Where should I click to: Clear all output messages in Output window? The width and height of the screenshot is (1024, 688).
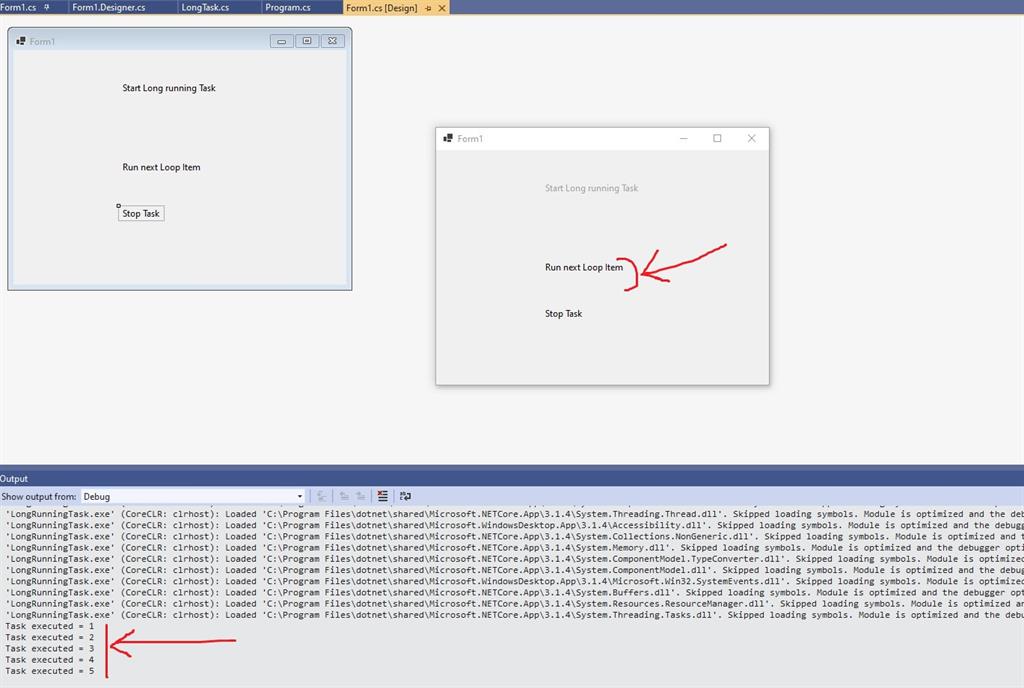click(x=383, y=496)
